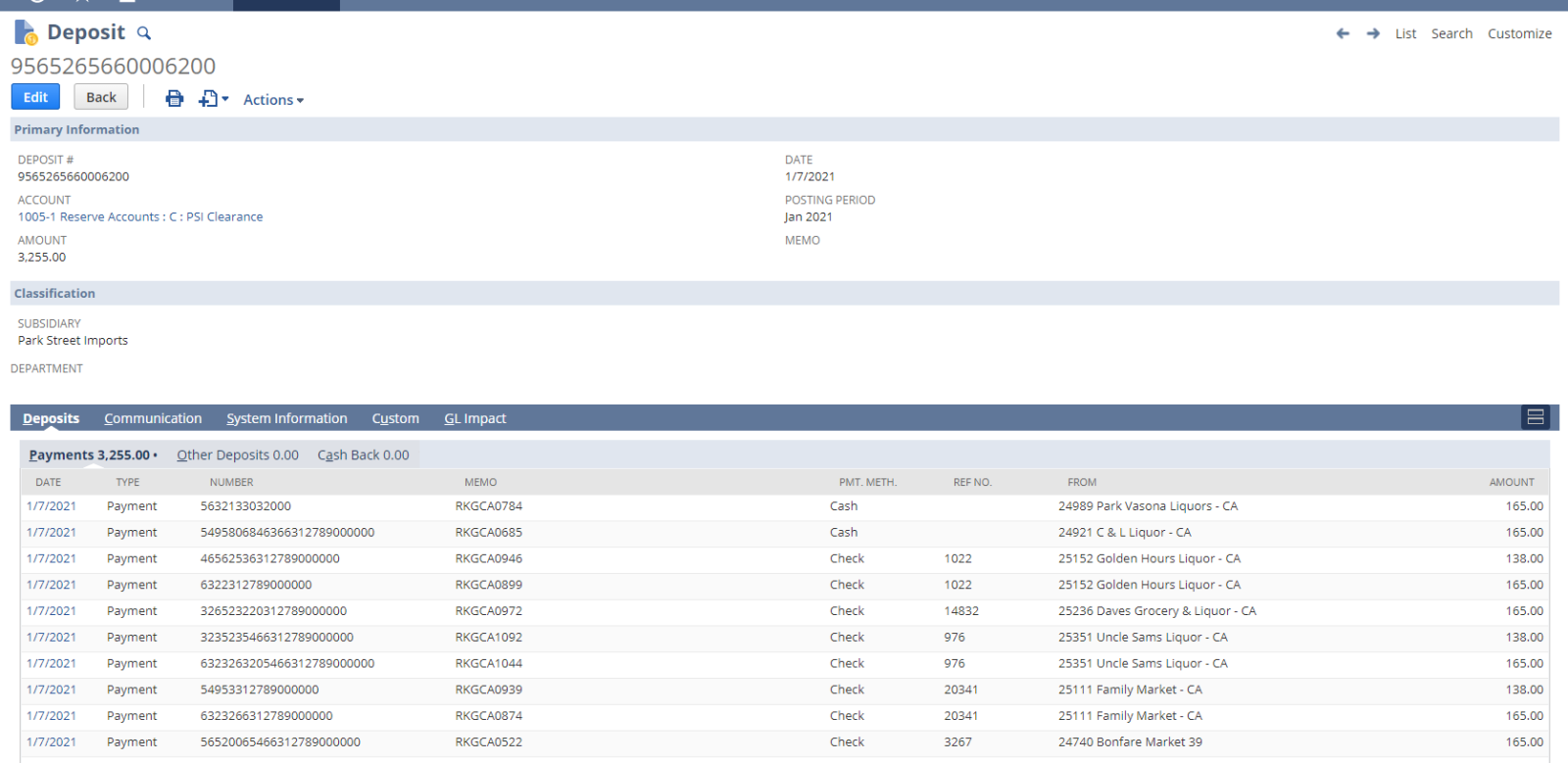Click the Deposit record type icon
Screen dimensions: 1568x763
pos(25,32)
